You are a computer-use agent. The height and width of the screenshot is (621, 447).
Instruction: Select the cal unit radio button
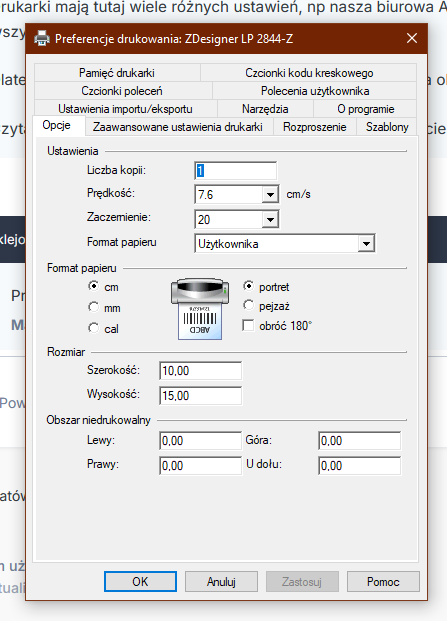click(93, 328)
